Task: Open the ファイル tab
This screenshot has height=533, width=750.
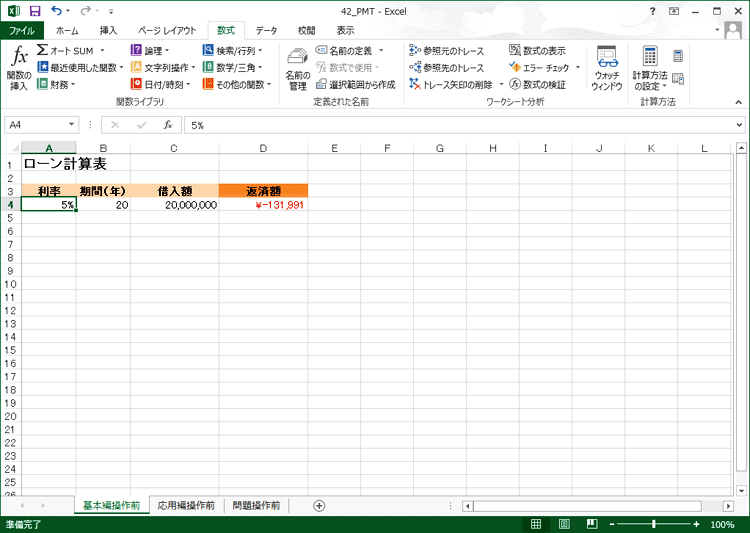Action: 22,31
